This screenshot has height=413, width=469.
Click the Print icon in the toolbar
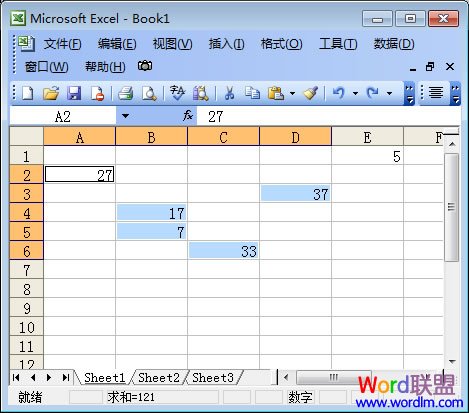coord(126,93)
